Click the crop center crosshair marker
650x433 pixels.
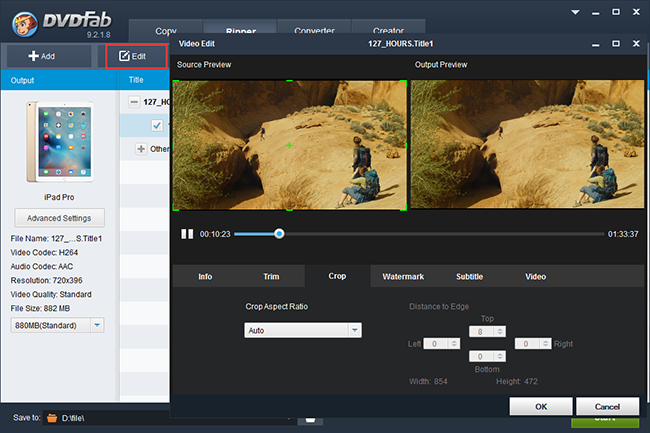[289, 145]
